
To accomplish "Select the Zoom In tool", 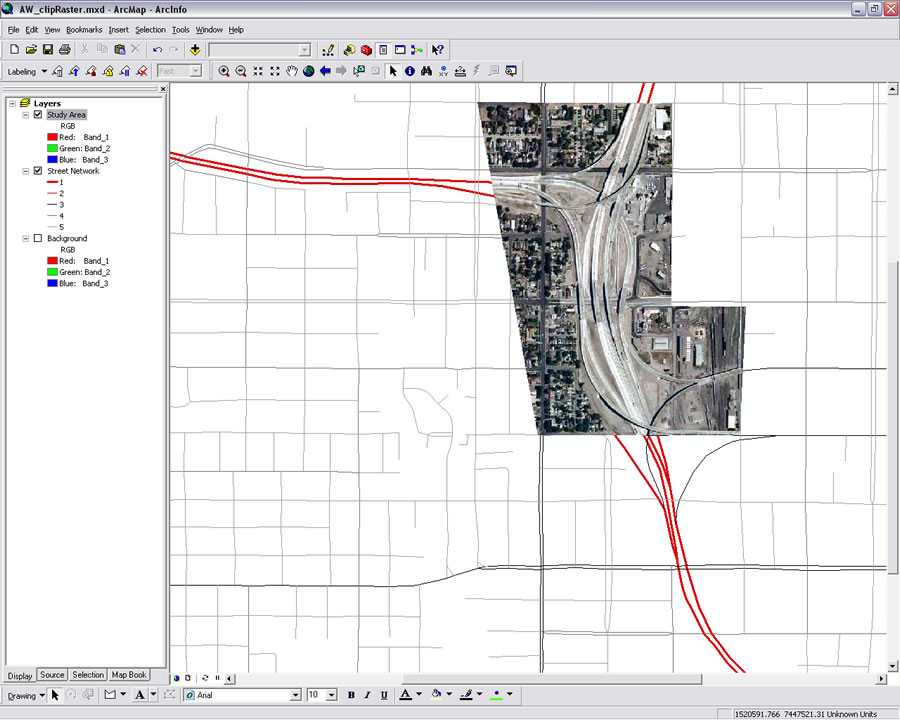I will [224, 71].
